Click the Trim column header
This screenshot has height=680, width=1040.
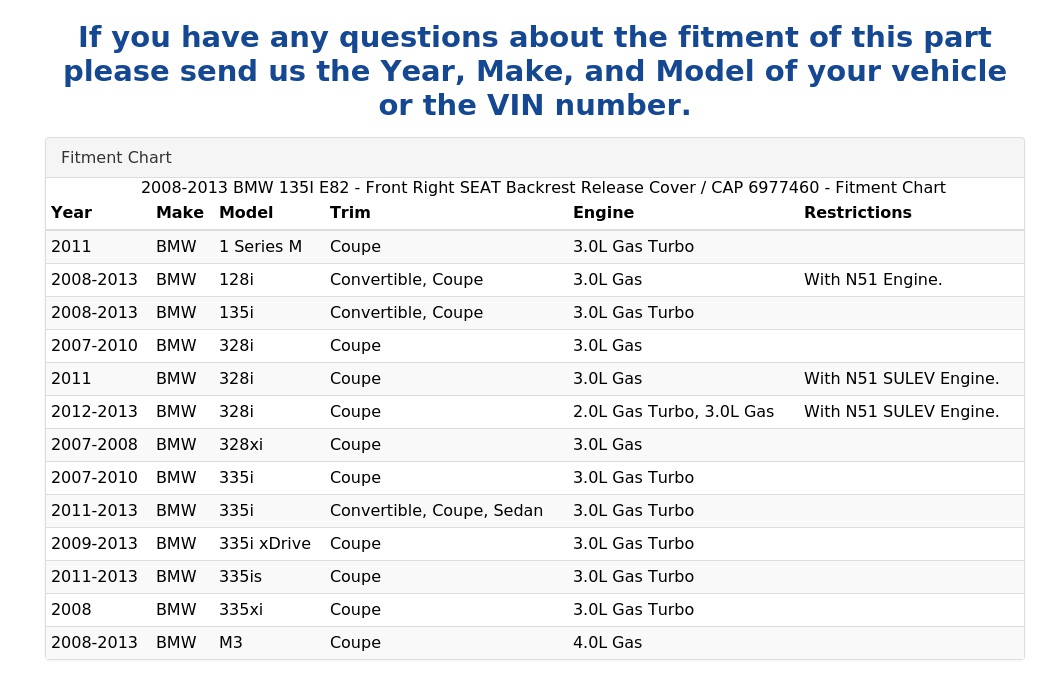click(x=350, y=212)
